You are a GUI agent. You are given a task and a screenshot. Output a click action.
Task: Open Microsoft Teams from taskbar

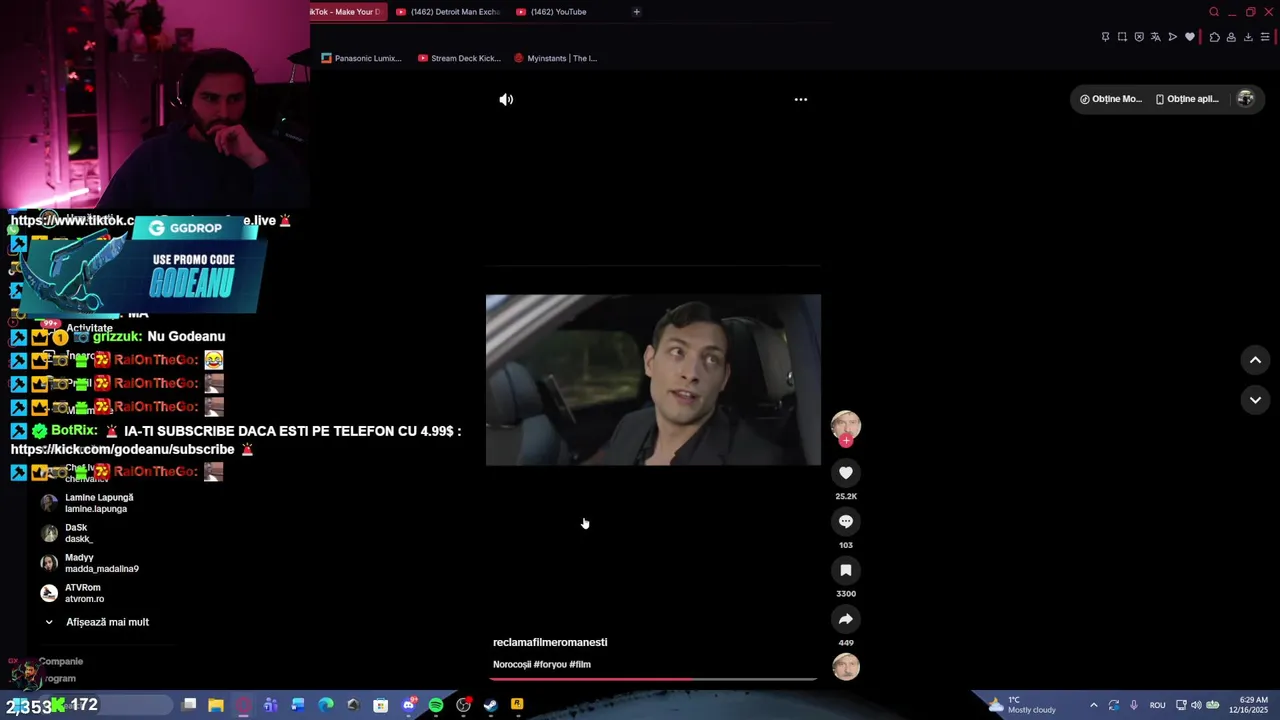[x=271, y=705]
